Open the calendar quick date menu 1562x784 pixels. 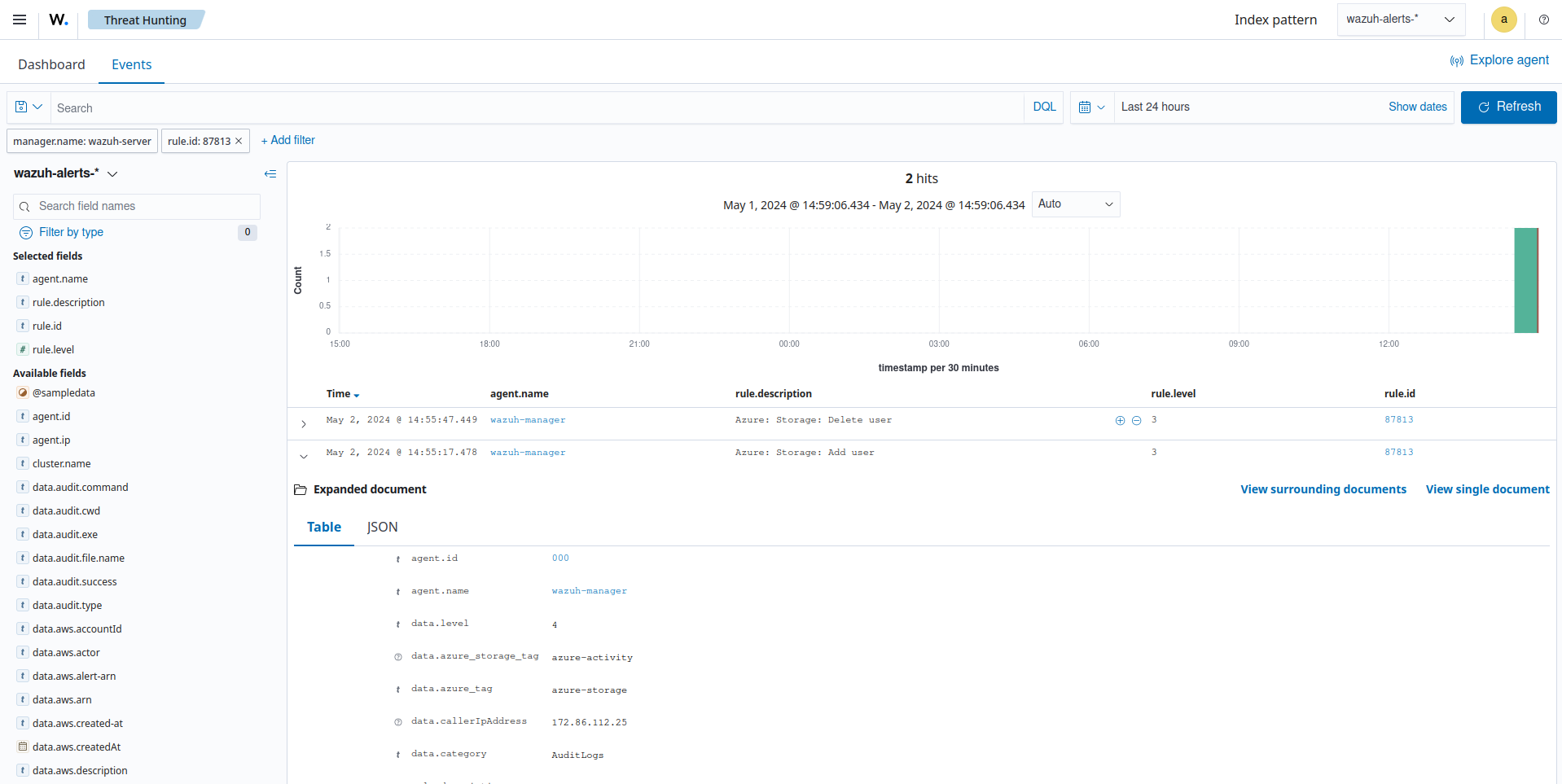click(1091, 107)
